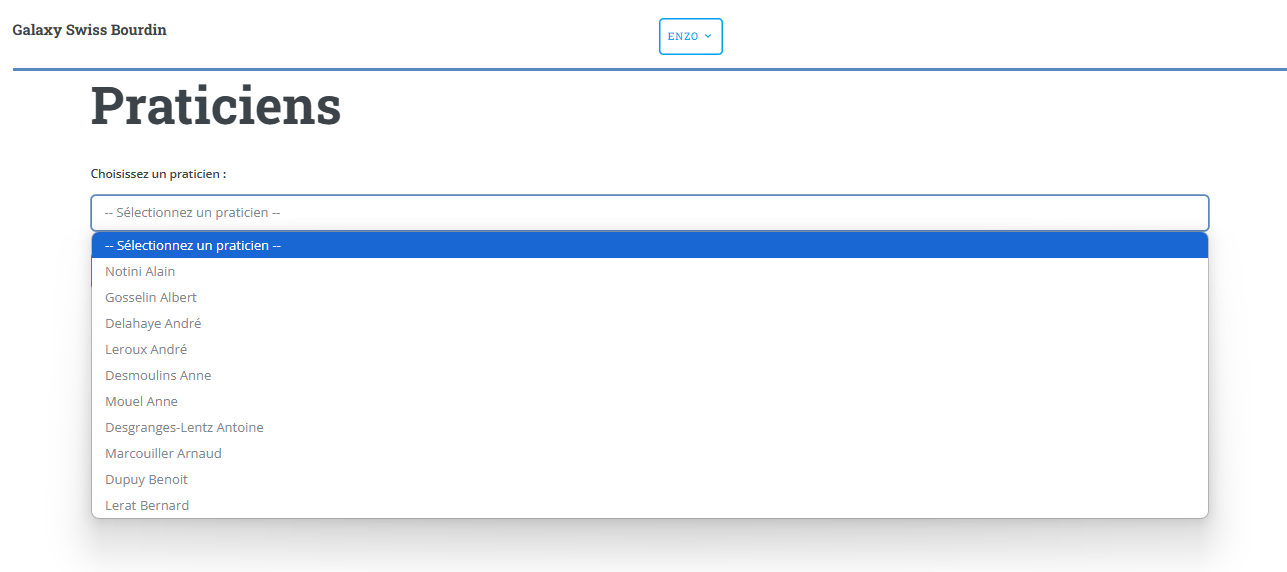The image size is (1287, 572).
Task: Click the Galaxy Swiss Bourdin brand link
Action: pos(89,30)
